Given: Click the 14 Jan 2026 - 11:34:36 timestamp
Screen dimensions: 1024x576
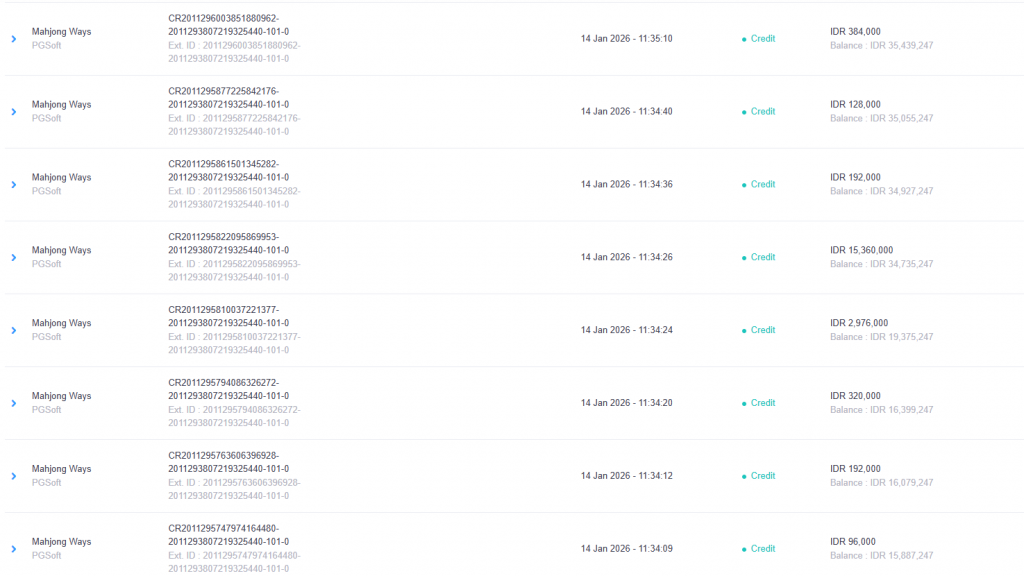Looking at the screenshot, I should click(x=626, y=185).
